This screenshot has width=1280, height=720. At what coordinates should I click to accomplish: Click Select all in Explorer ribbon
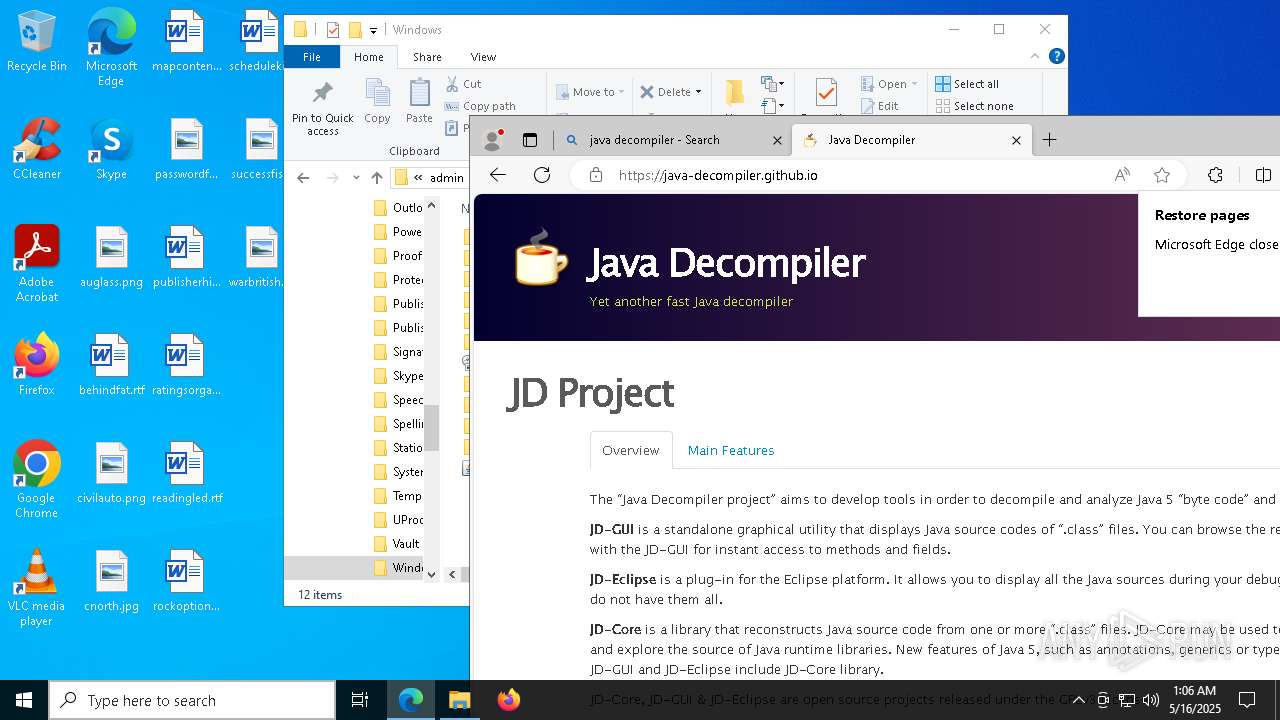pos(967,84)
